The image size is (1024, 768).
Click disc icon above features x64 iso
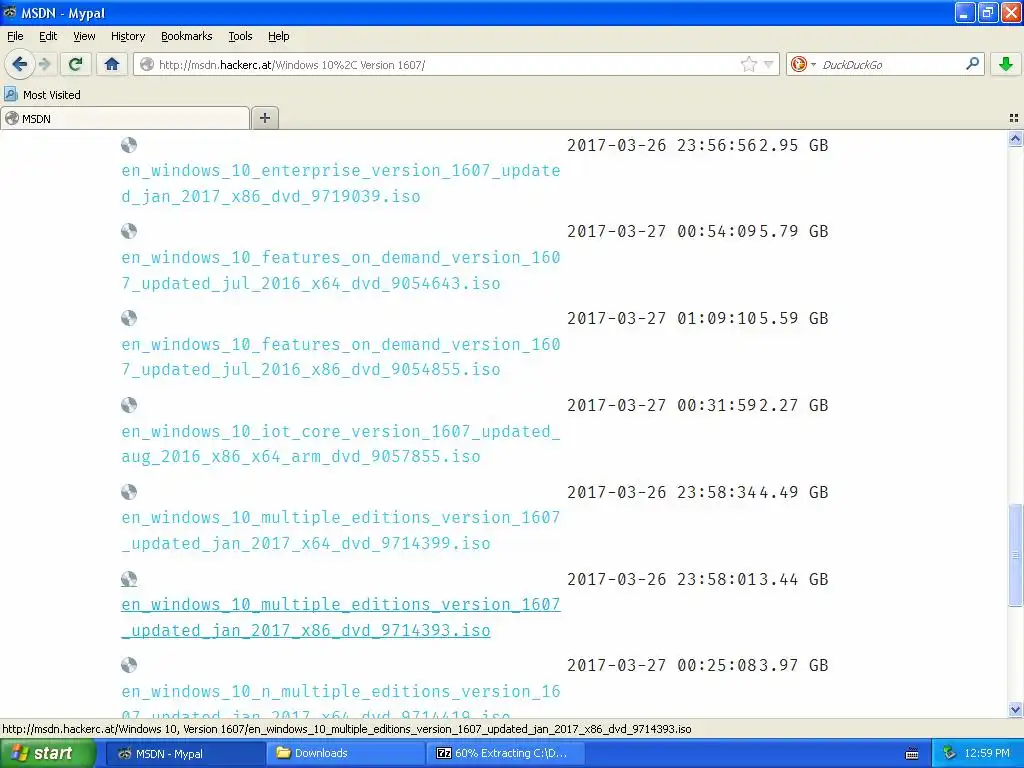tap(129, 231)
